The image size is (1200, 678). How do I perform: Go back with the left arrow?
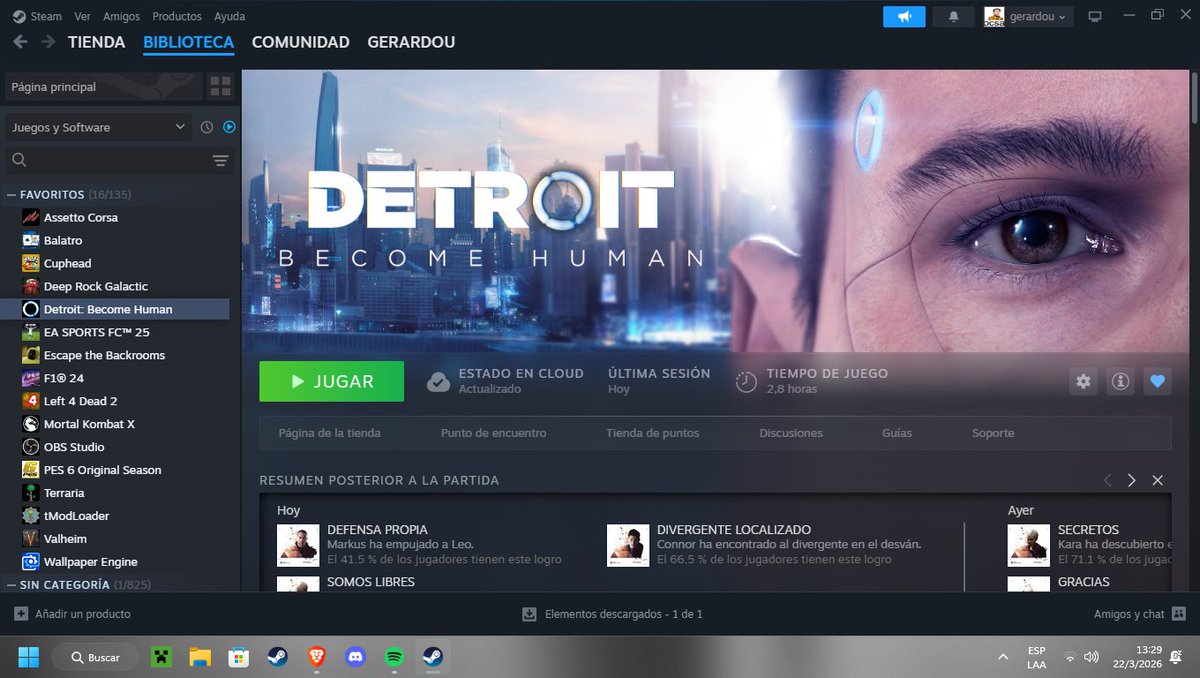tap(20, 42)
